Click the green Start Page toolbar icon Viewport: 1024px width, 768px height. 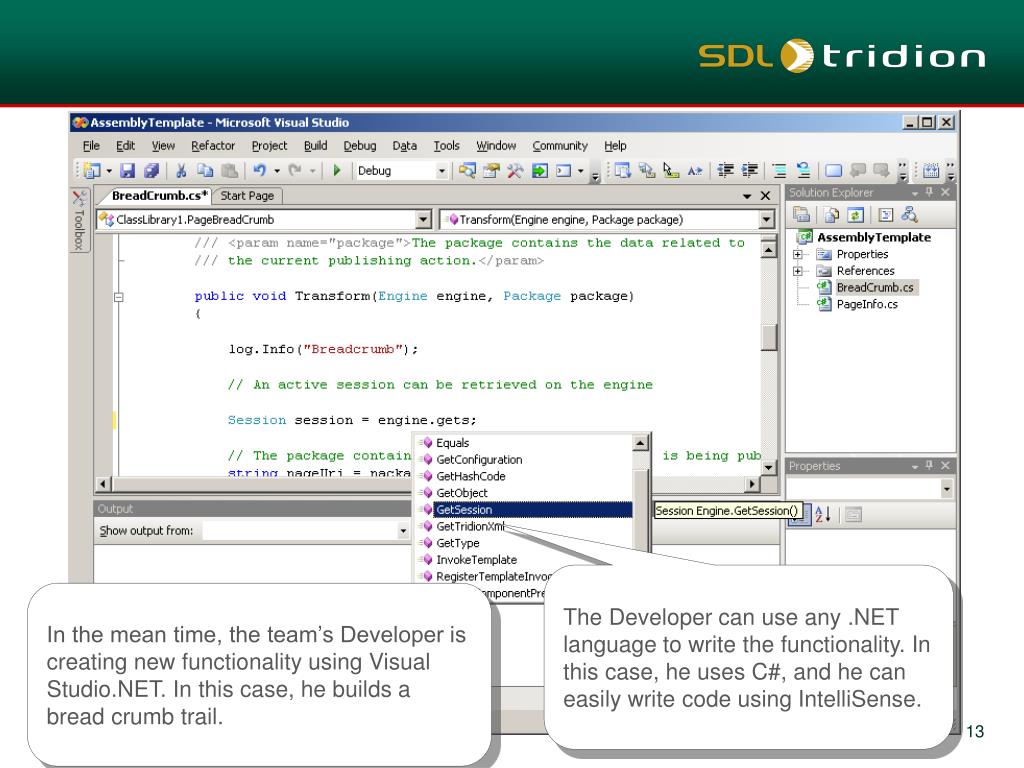coord(539,171)
